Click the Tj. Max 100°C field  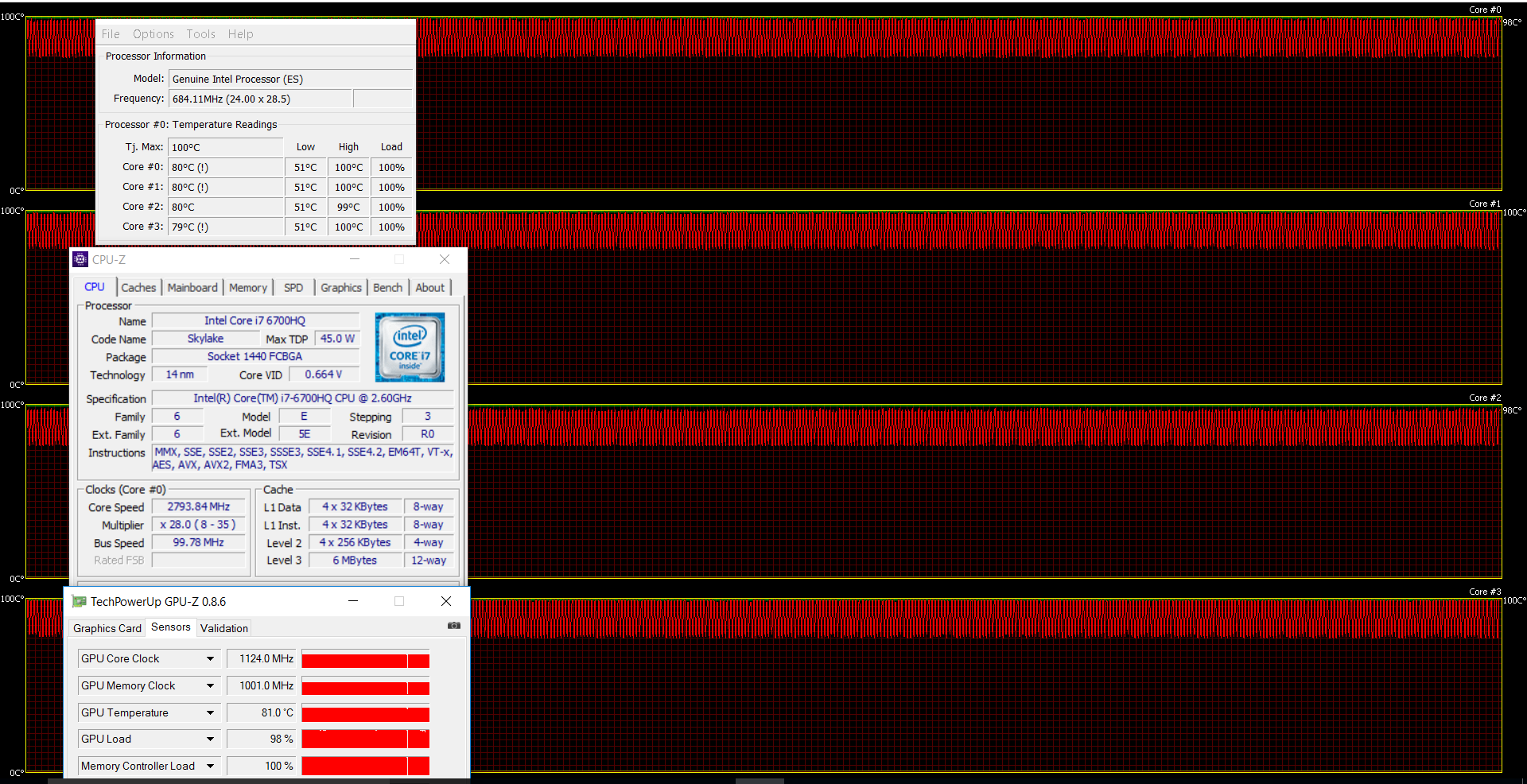226,147
